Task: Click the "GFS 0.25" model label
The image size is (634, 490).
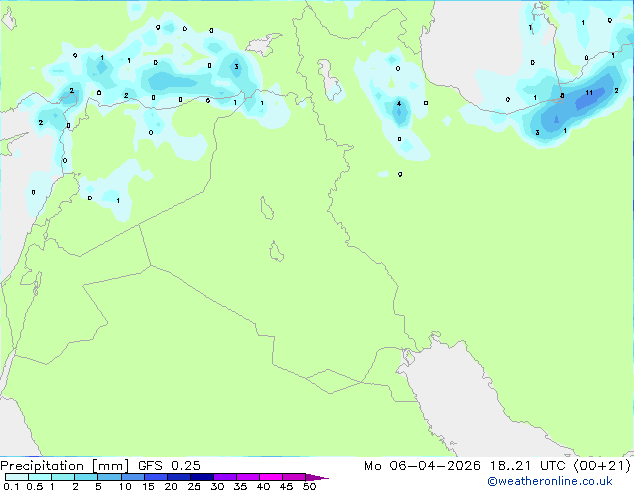Action: 169,465
